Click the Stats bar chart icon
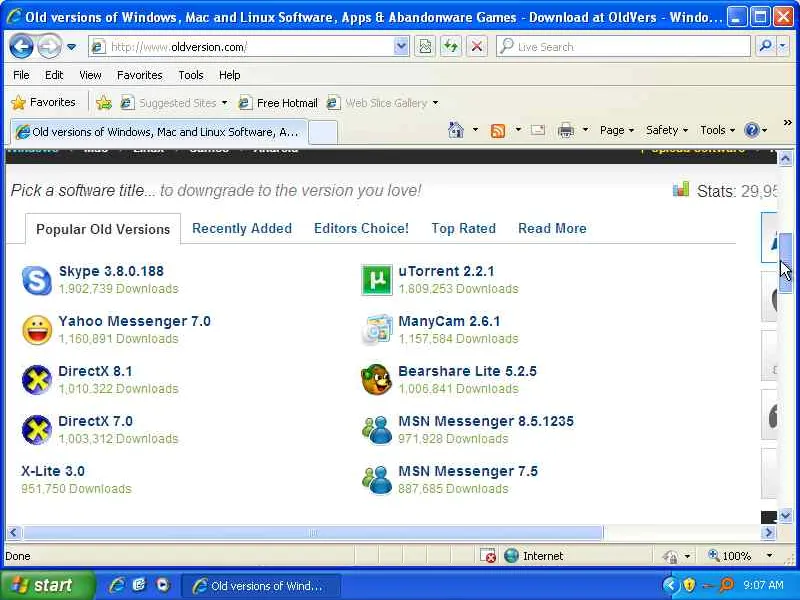The image size is (800, 600). click(x=681, y=190)
